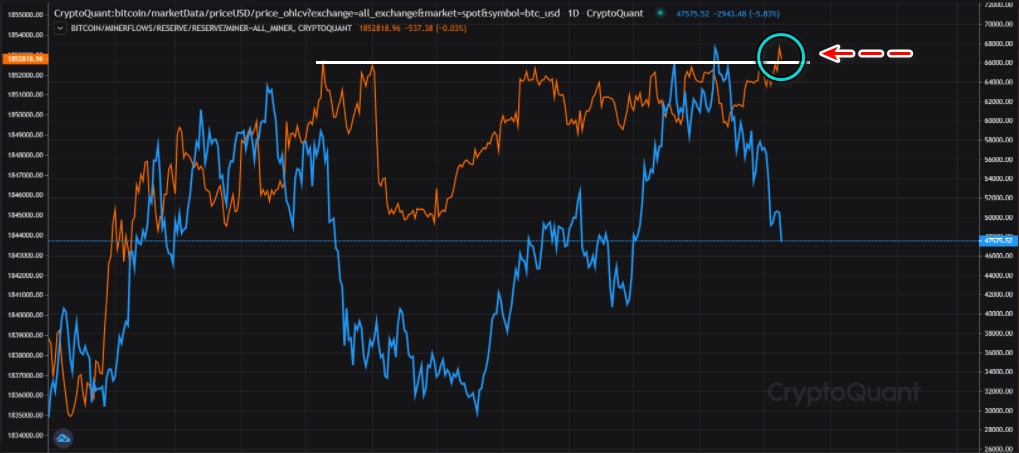The width and height of the screenshot is (1019, 453).
Task: Click the 56000.00 right axis tick
Action: (x=998, y=159)
